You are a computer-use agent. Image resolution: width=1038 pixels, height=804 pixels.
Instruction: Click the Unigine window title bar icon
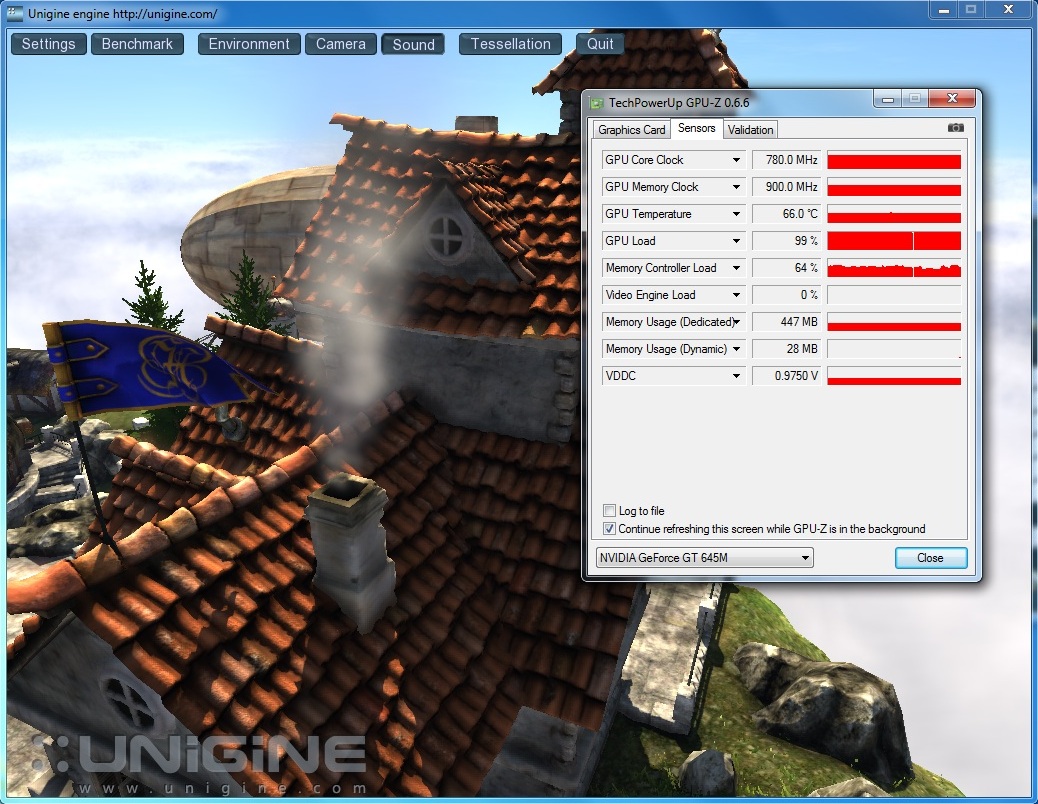coord(15,13)
